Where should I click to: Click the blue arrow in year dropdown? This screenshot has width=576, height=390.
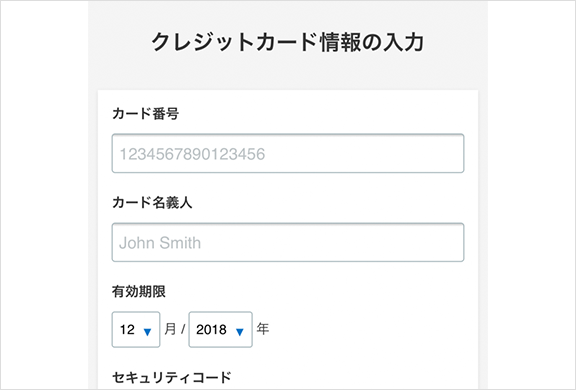[240, 332]
